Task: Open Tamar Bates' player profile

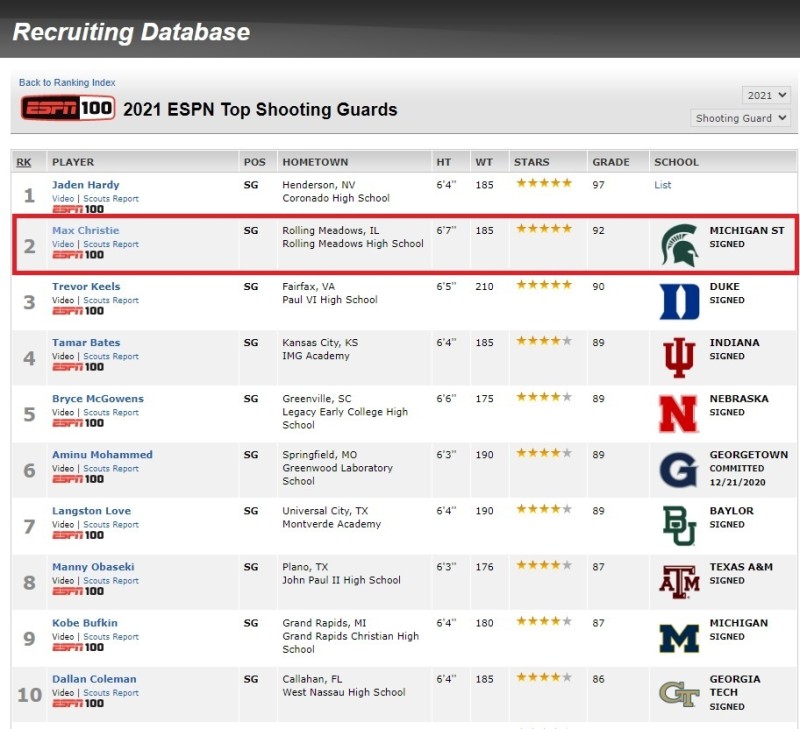Action: [x=86, y=343]
